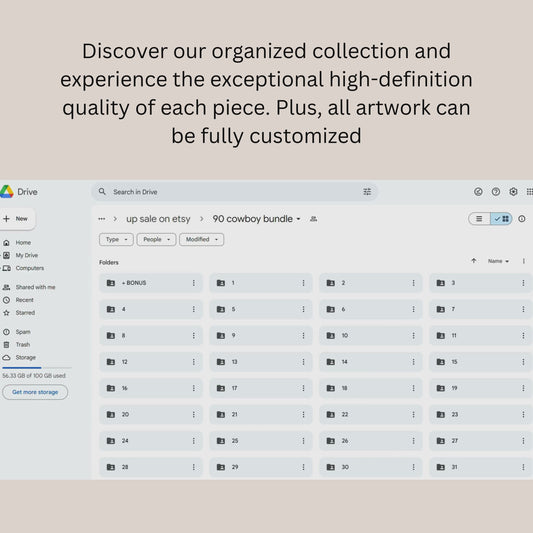Viewport: 533px width, 533px height.
Task: Open the search filter options icon
Action: [x=367, y=192]
